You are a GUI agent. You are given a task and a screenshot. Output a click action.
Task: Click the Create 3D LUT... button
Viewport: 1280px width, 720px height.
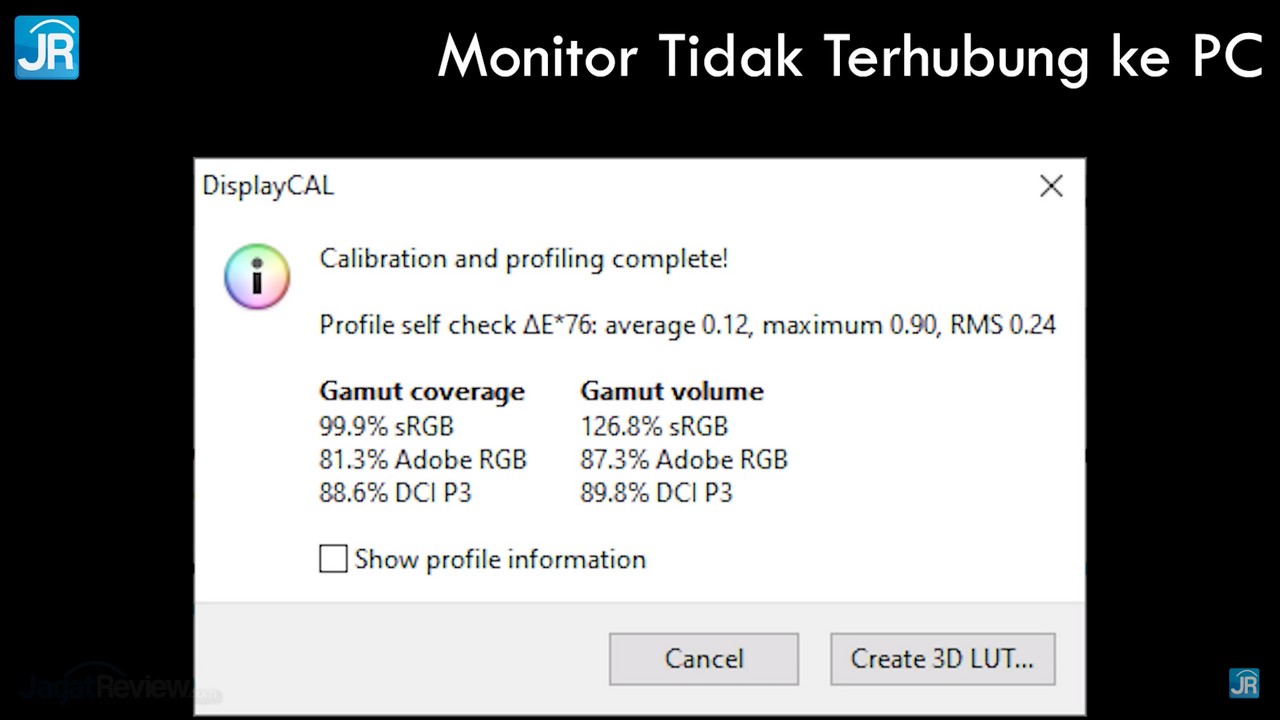[x=942, y=659]
